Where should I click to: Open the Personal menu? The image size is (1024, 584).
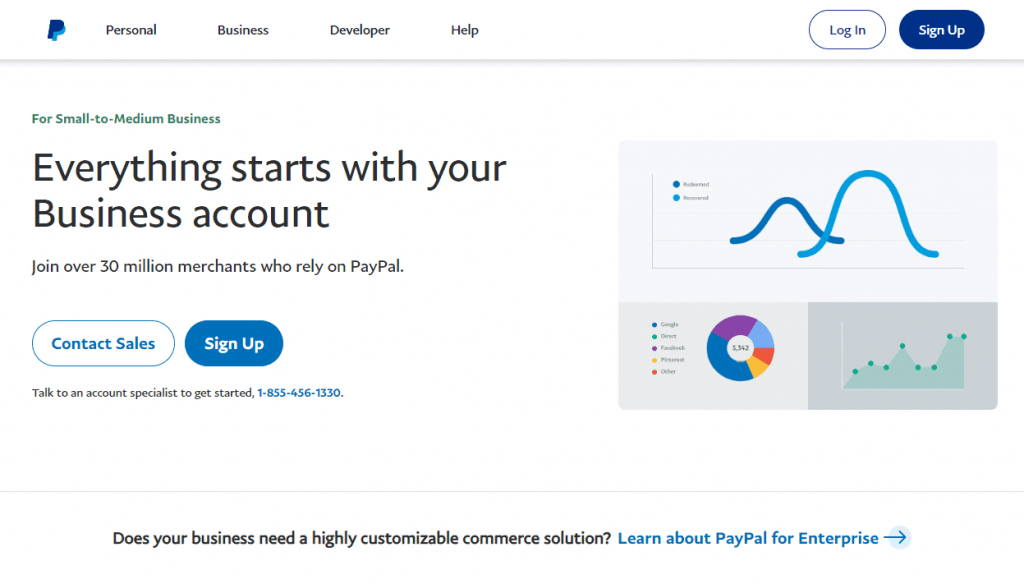click(131, 30)
